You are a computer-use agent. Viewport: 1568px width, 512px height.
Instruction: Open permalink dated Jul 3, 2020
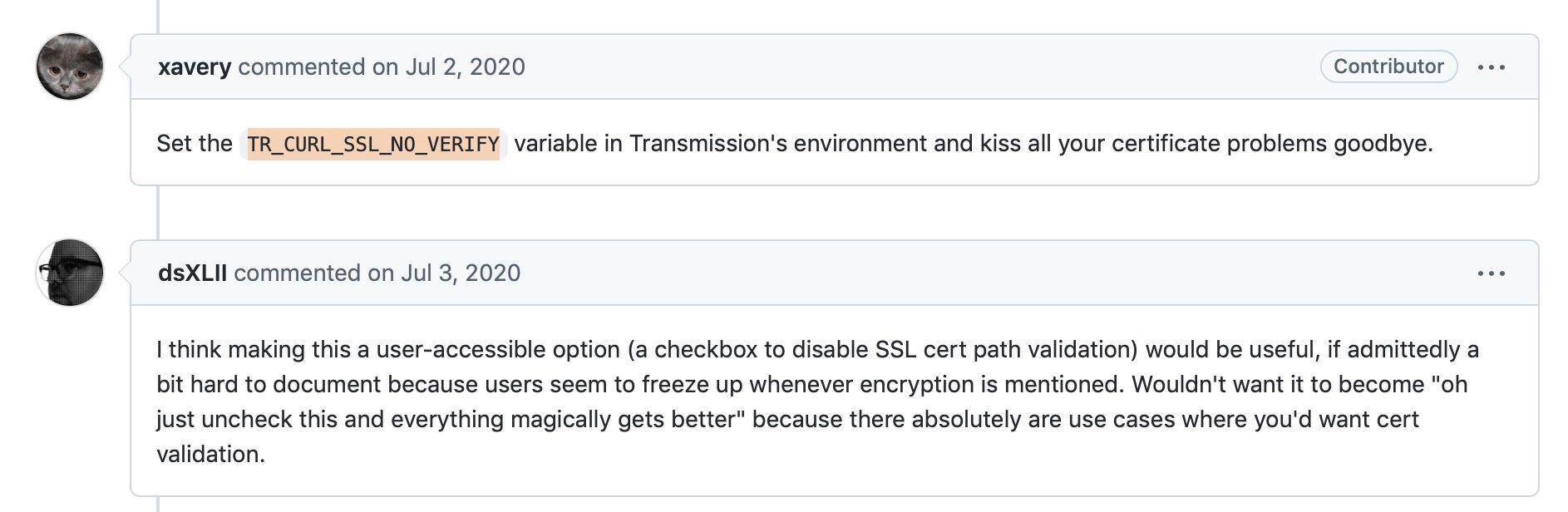[x=461, y=274]
